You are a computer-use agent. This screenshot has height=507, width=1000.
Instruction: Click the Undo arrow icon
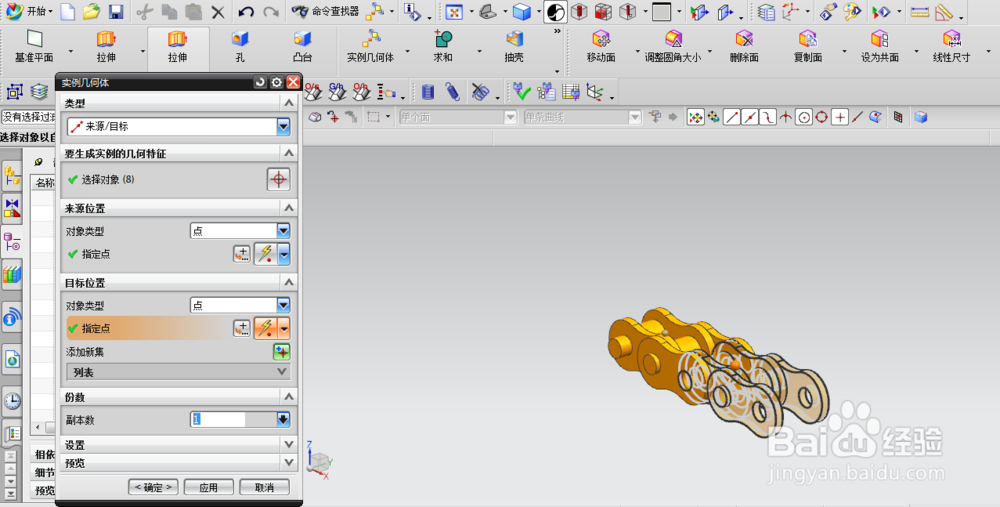coord(246,11)
